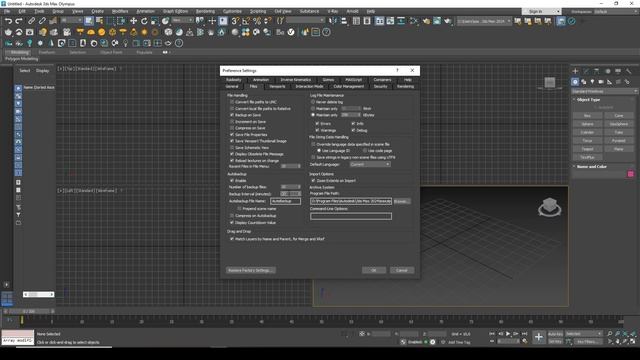
Task: Click the Play Animation button
Action: 508,334
